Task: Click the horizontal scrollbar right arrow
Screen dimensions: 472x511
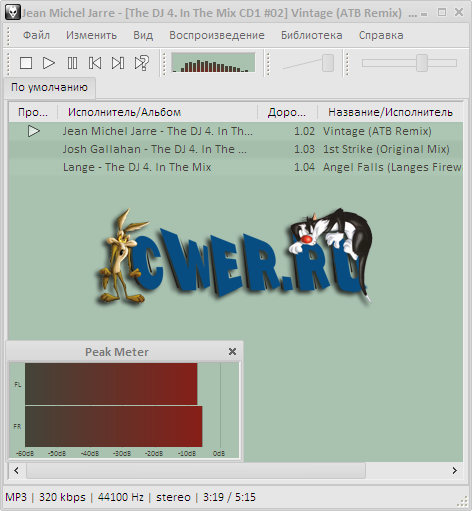Action: (x=455, y=470)
